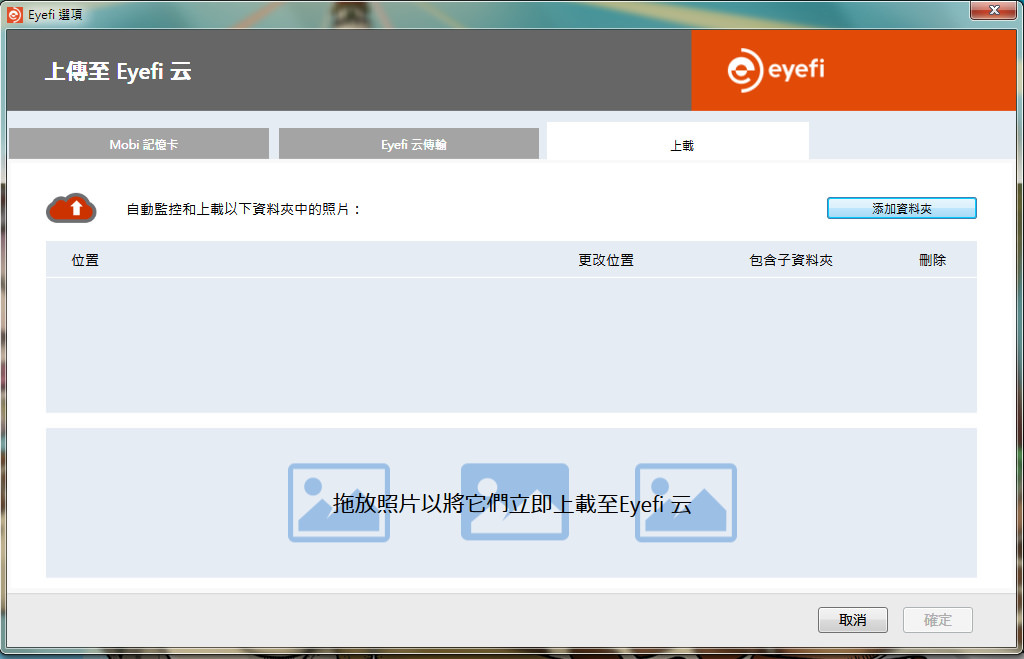Click the 上傳至 Eyefi 云 heading
1024x659 pixels.
pos(118,71)
